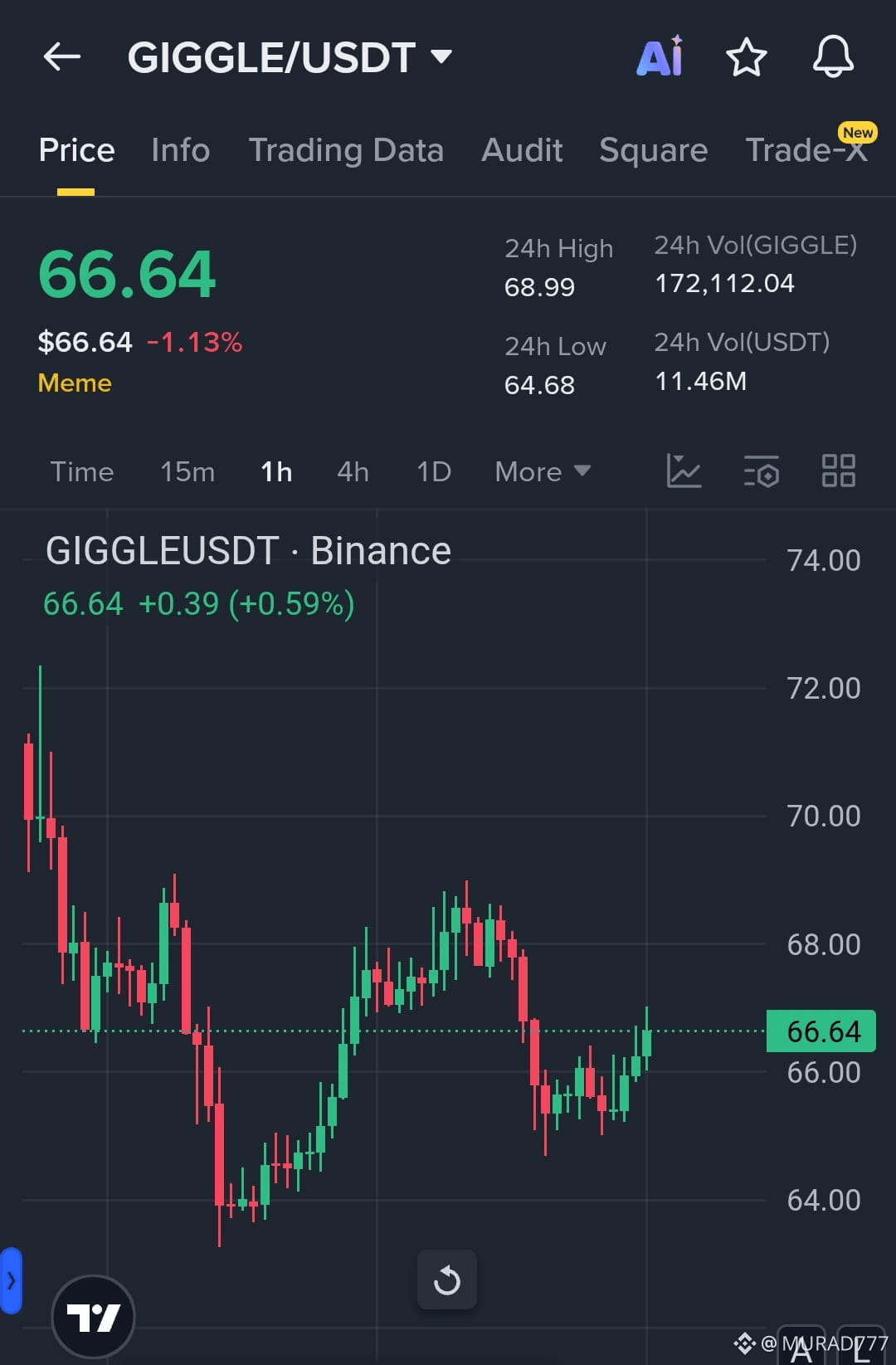Image resolution: width=896 pixels, height=1365 pixels.
Task: Switch to the Price tab
Action: coord(76,150)
